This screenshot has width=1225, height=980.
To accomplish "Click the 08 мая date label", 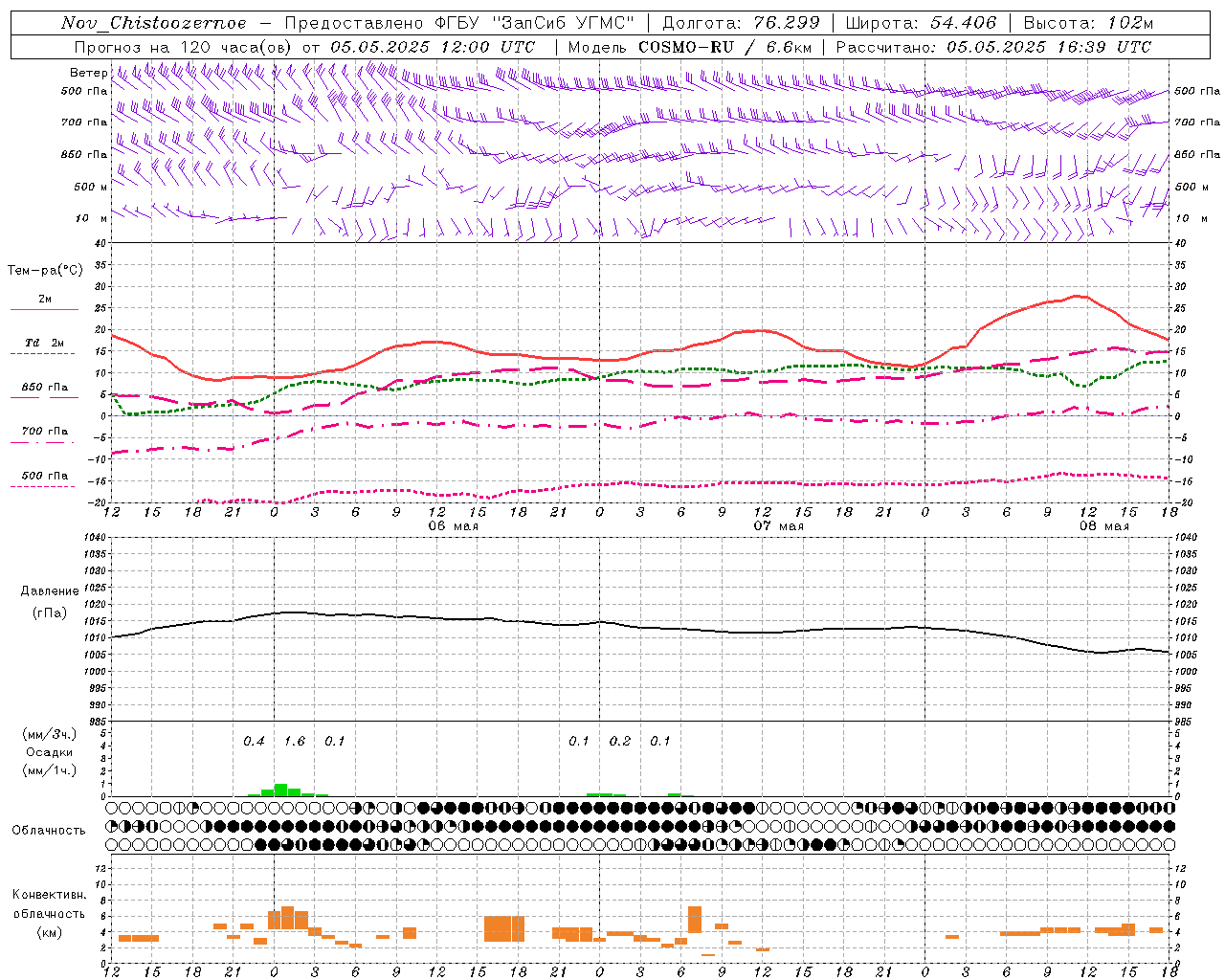I will pos(1103,526).
